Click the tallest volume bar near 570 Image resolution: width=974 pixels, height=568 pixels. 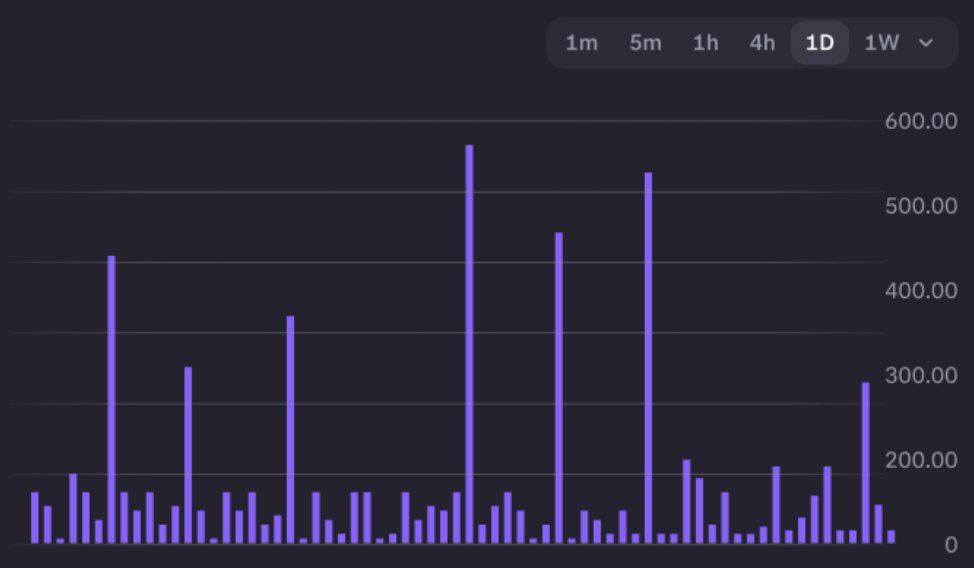click(x=469, y=345)
